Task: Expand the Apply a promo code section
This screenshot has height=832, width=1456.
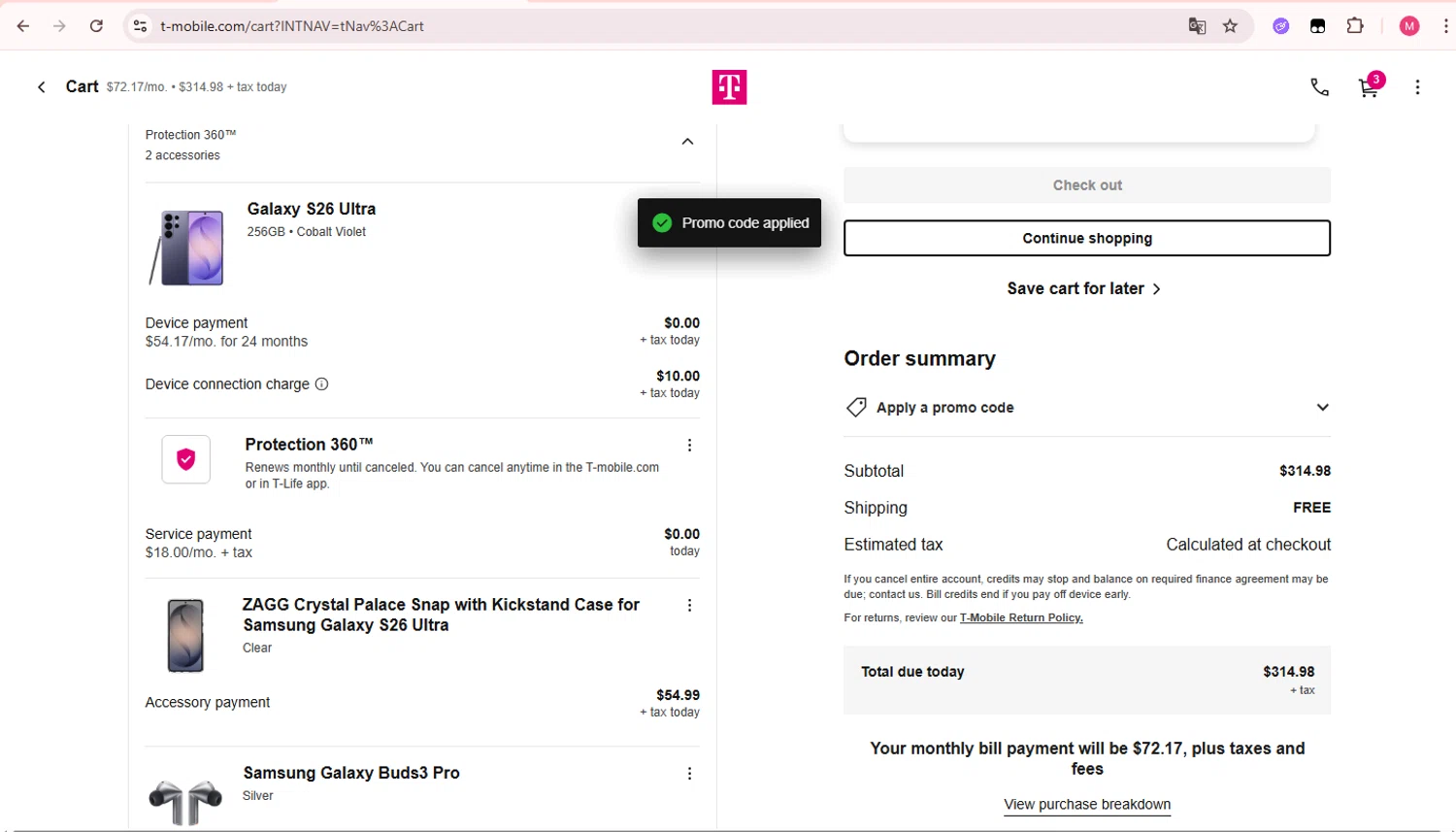Action: click(x=1322, y=408)
